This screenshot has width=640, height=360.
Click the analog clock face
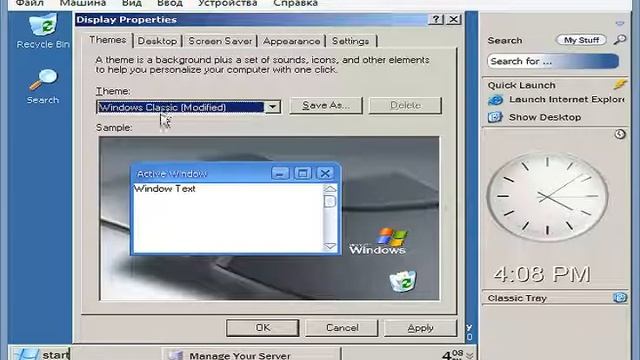547,197
